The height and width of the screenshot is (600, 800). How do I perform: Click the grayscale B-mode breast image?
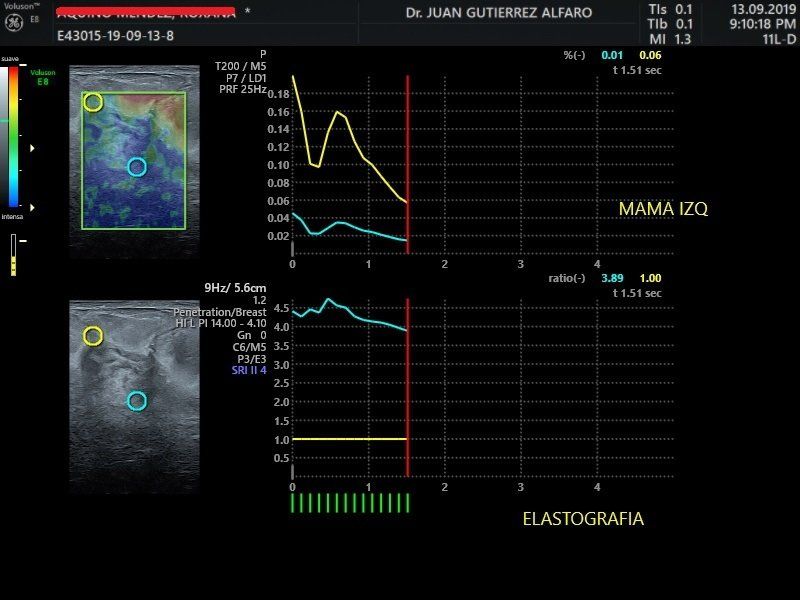coord(134,397)
